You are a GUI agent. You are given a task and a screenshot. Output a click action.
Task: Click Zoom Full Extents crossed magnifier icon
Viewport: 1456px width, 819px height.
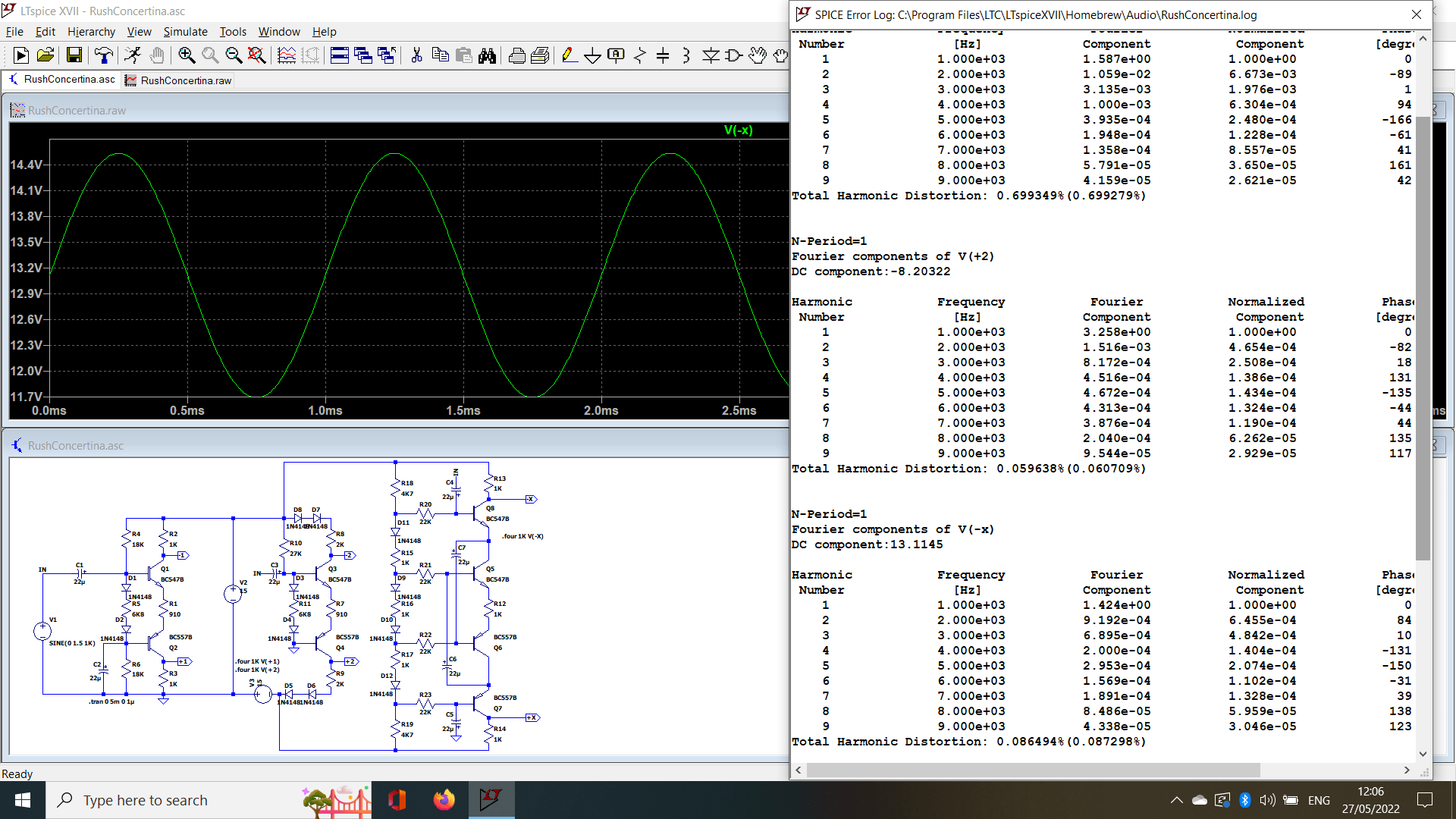click(x=257, y=55)
